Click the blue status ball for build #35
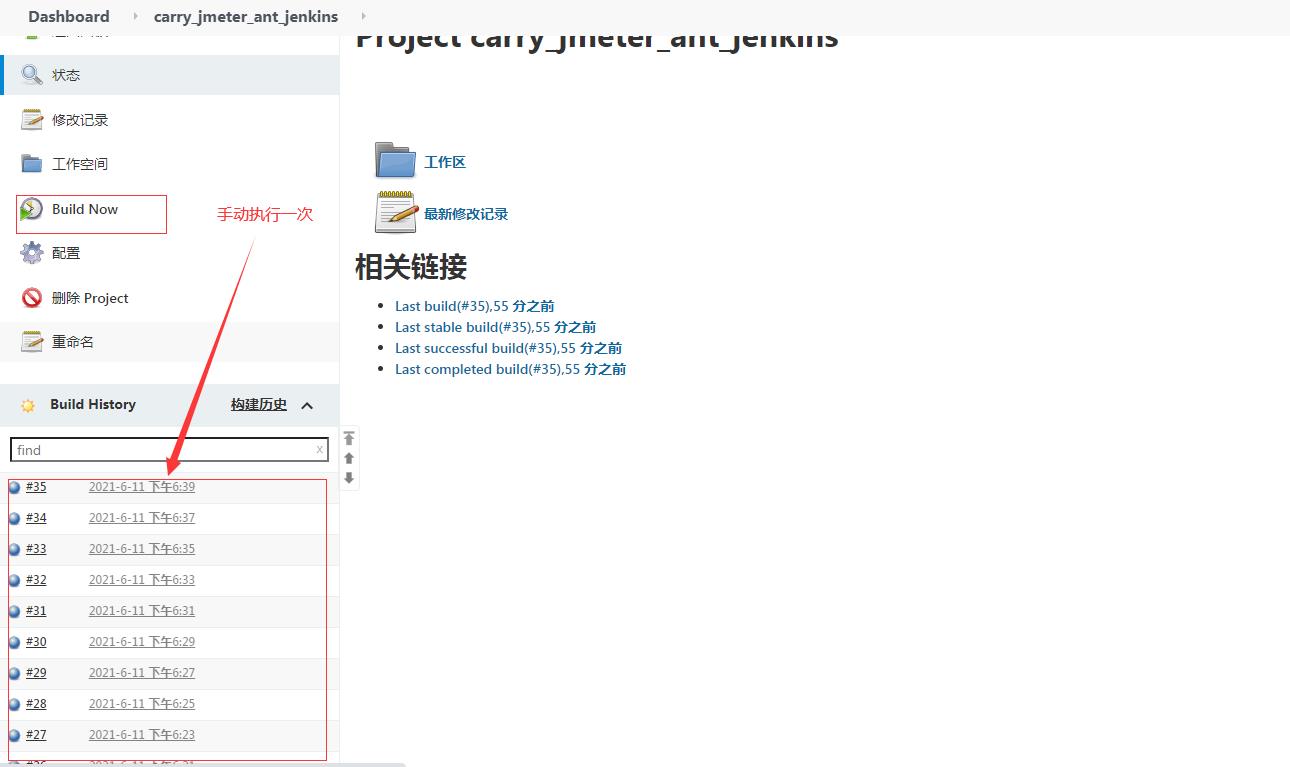 pos(14,488)
